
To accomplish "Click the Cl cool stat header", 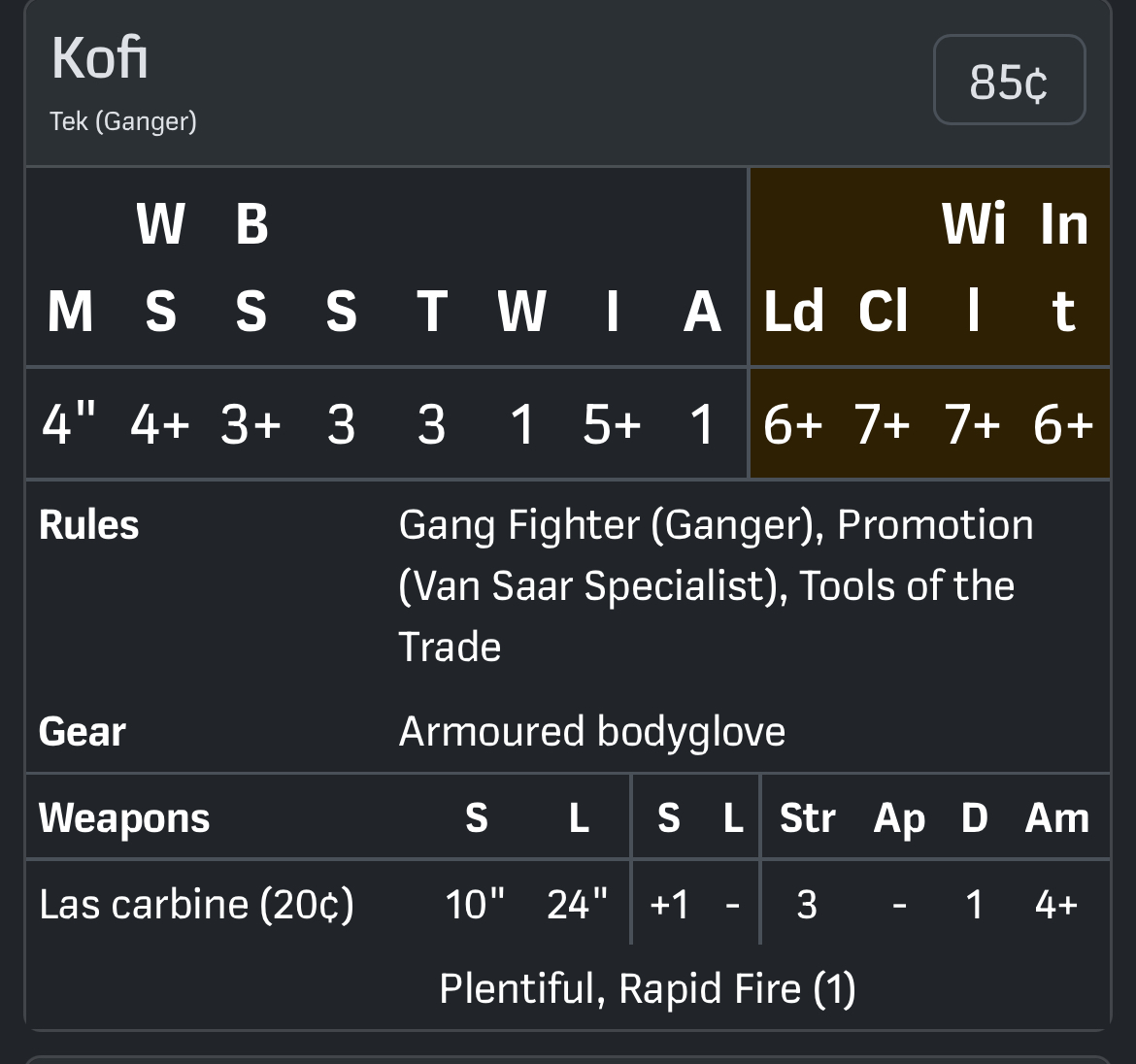I will click(883, 312).
